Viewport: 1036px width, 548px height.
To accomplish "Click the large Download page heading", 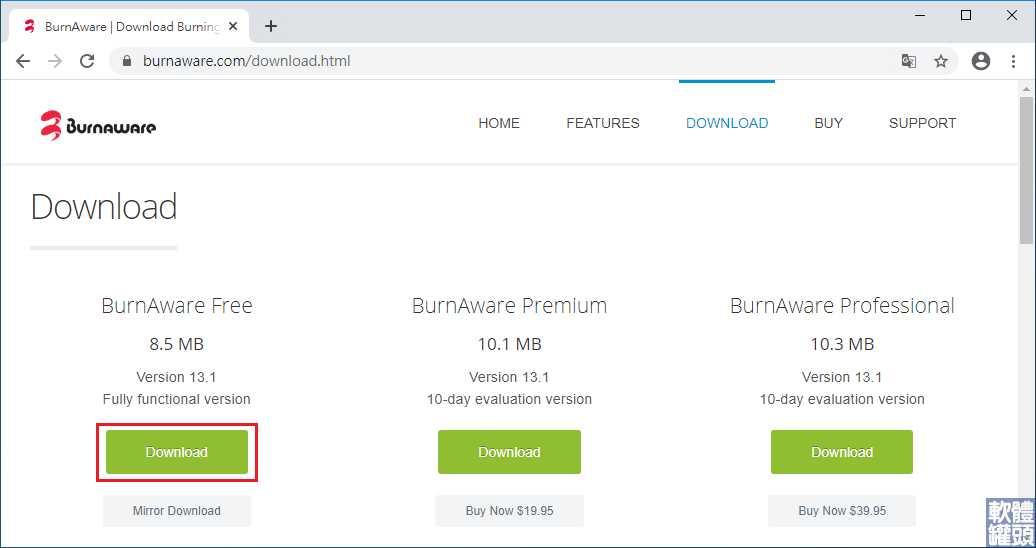I will click(104, 207).
